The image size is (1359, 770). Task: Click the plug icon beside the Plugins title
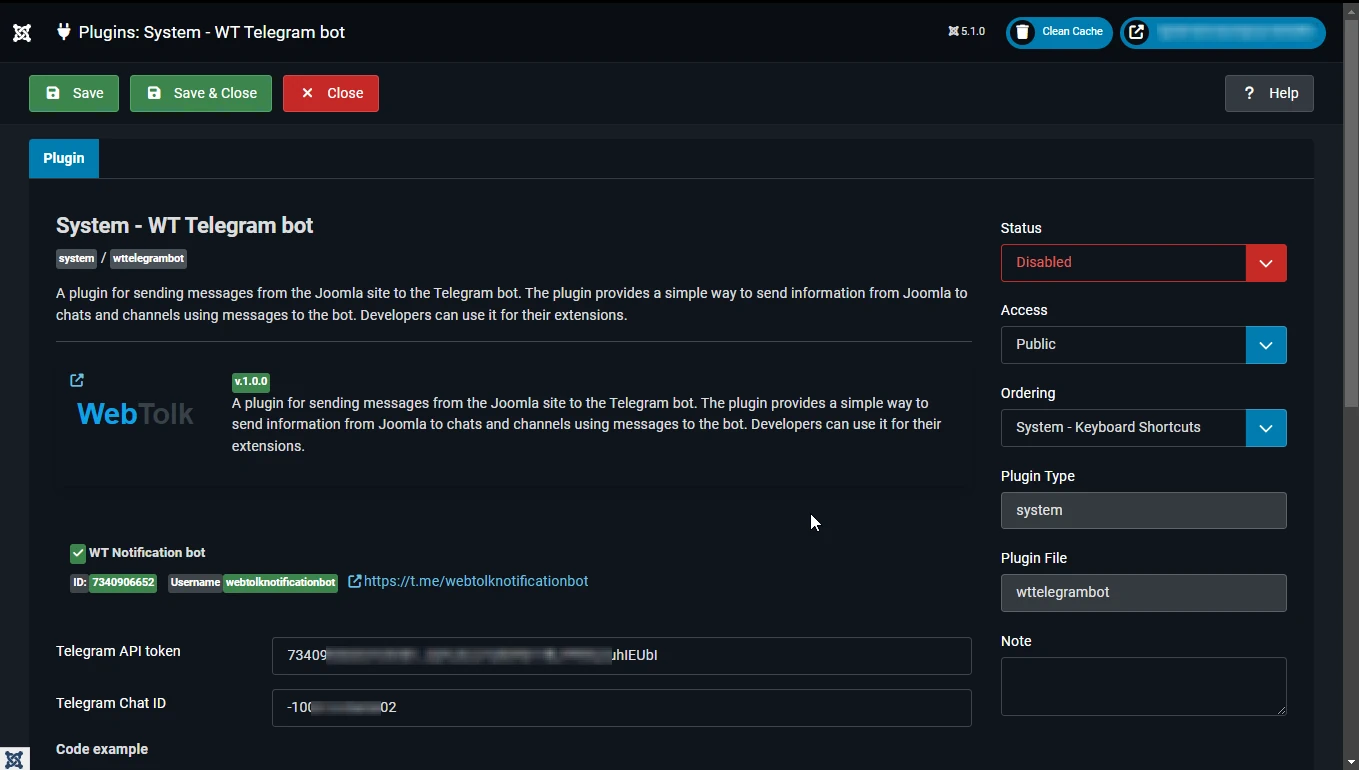[x=64, y=32]
